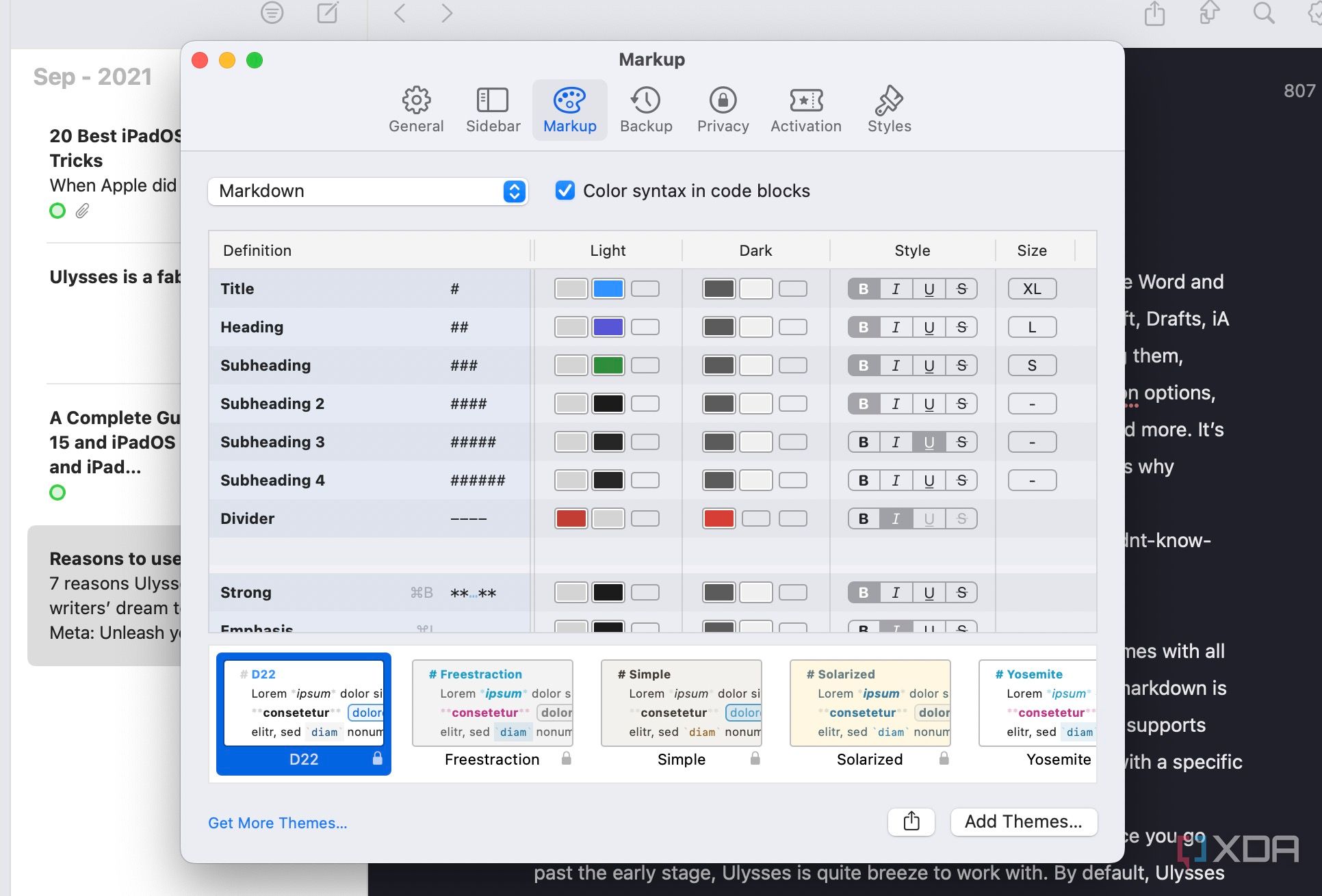Viewport: 1322px width, 896px height.
Task: Go back with the left chevron
Action: pos(400,13)
